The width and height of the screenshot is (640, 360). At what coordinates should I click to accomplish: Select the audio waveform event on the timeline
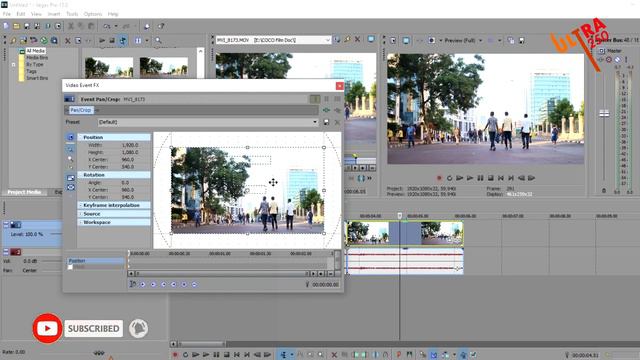coord(405,261)
